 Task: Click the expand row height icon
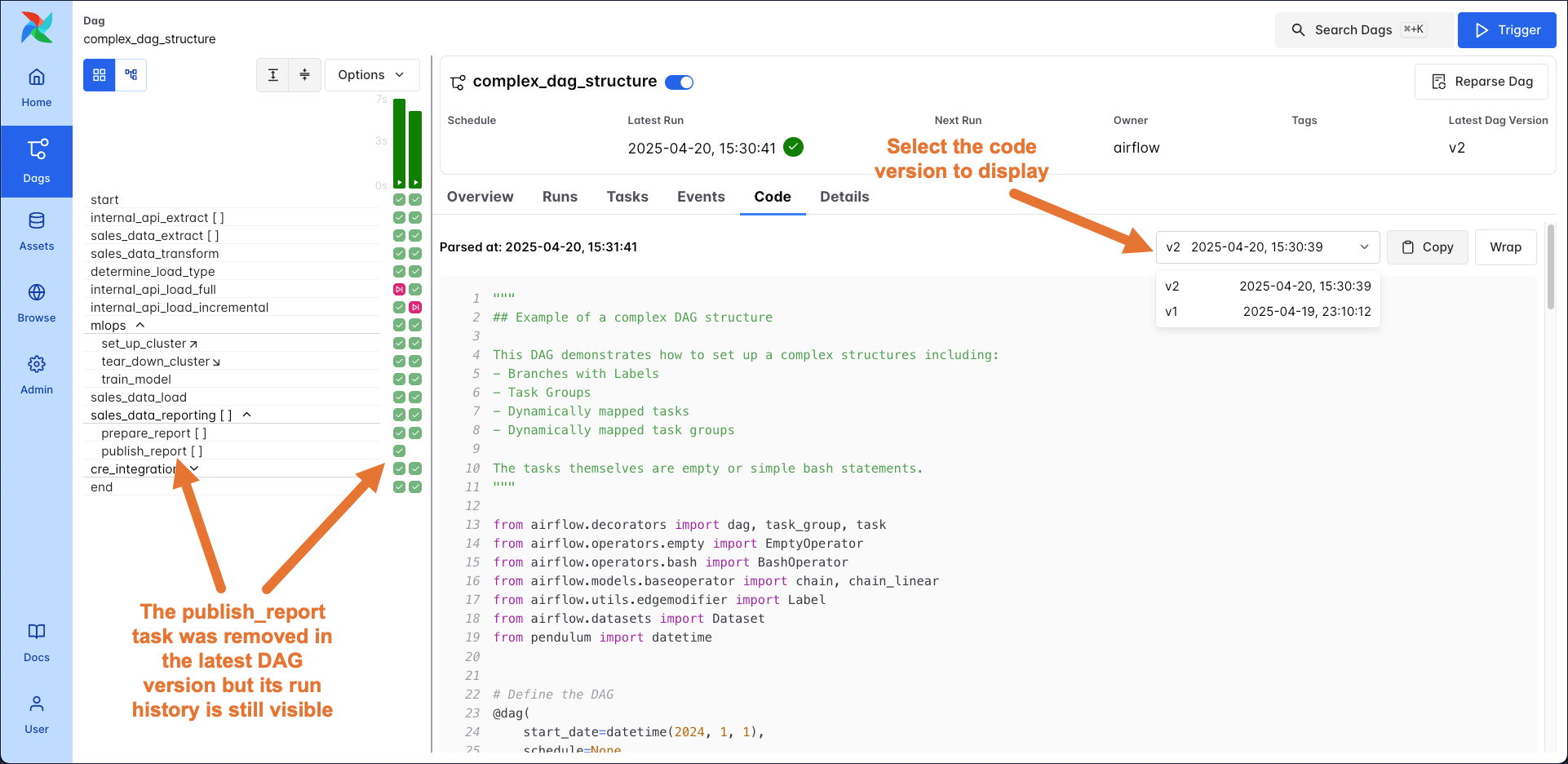click(272, 74)
